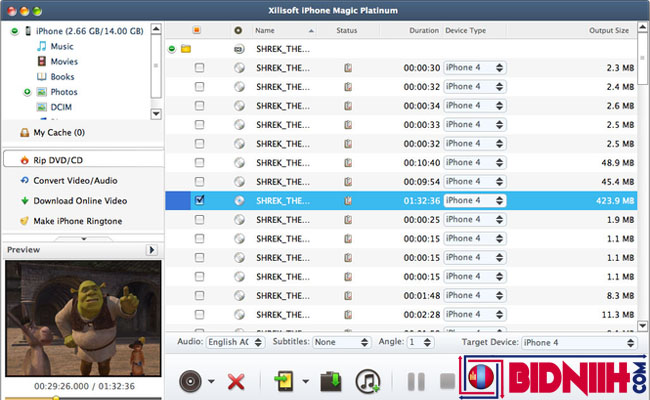This screenshot has height=400, width=650.
Task: Open the Subtitles dropdown
Action: tap(341, 342)
